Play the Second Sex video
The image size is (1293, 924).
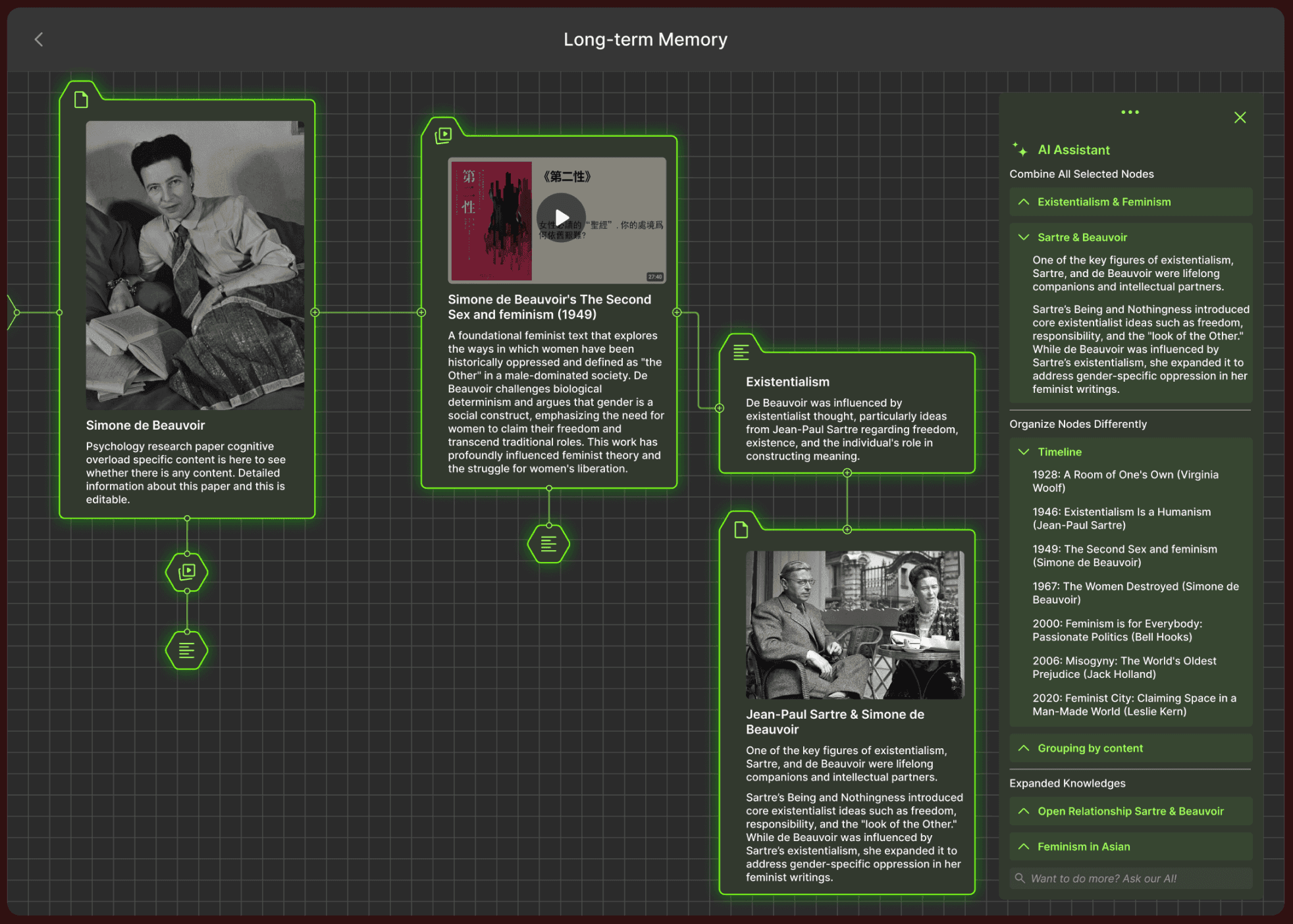[561, 217]
